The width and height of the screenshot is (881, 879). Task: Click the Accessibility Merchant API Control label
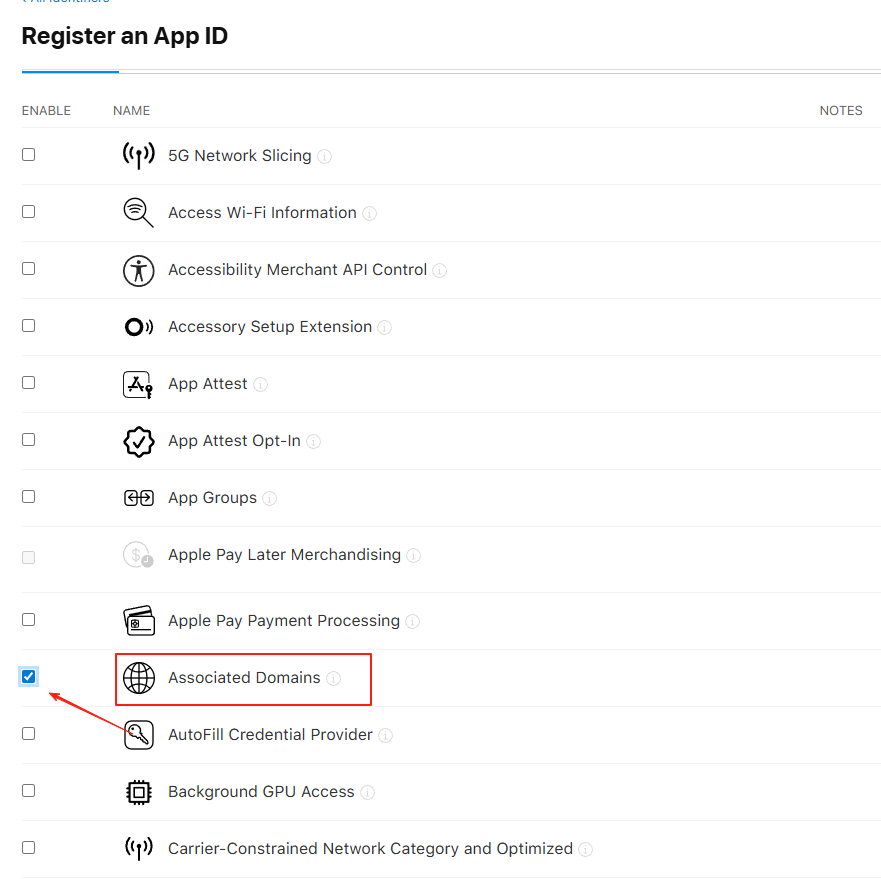[298, 270]
